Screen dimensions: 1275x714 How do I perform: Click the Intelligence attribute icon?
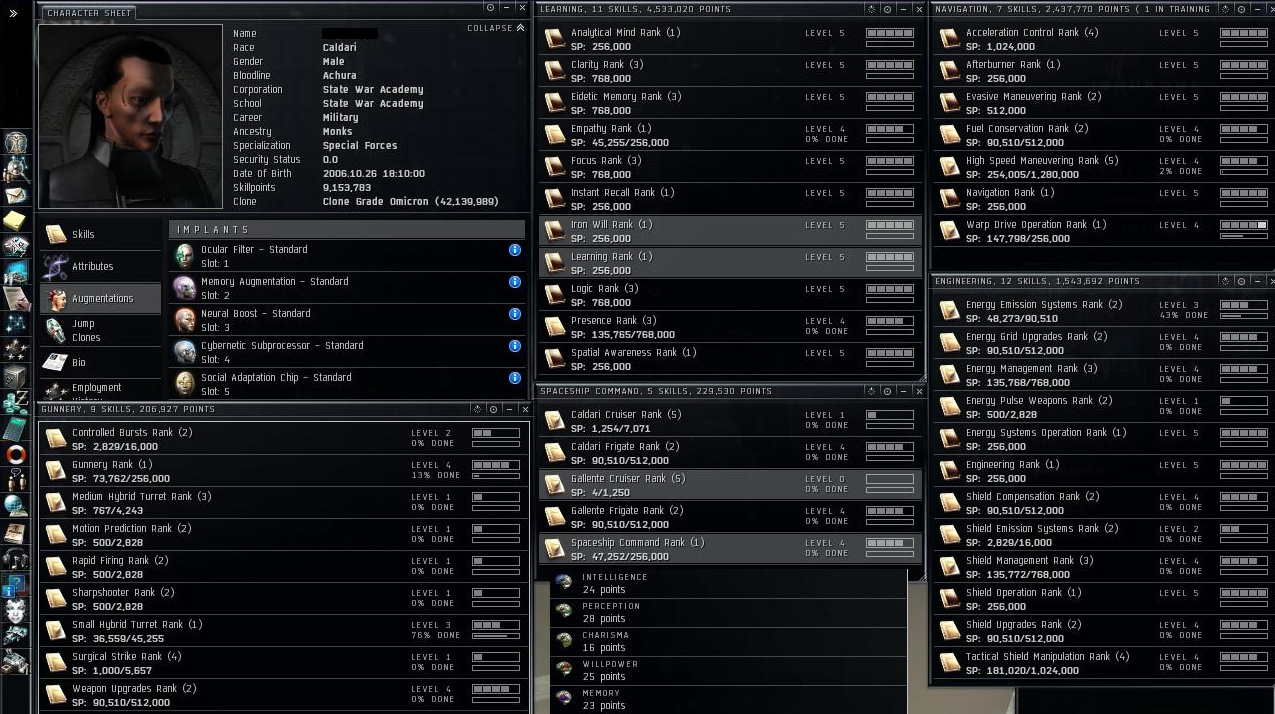[x=564, y=583]
